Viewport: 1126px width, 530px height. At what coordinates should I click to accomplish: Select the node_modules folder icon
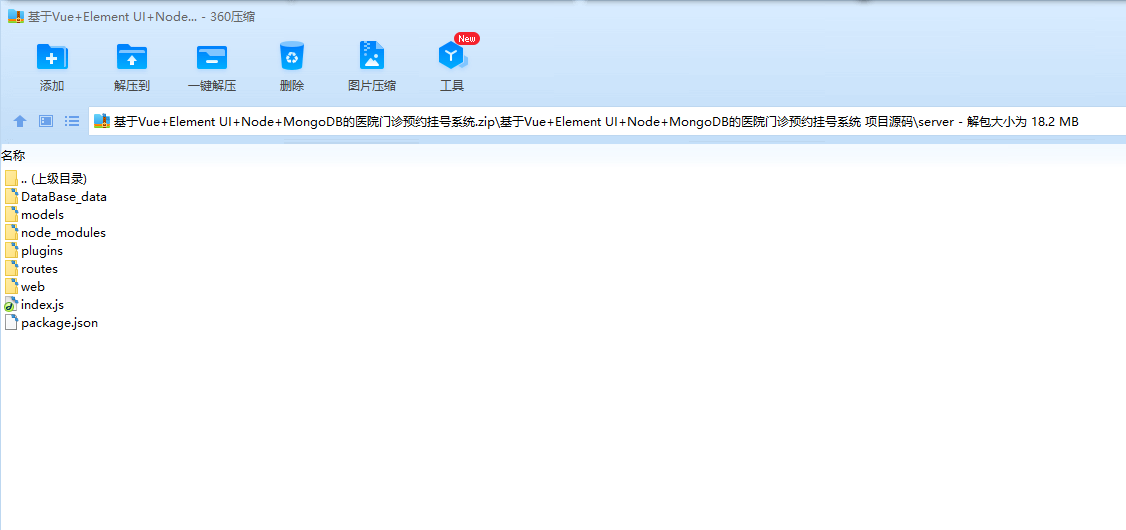[11, 233]
